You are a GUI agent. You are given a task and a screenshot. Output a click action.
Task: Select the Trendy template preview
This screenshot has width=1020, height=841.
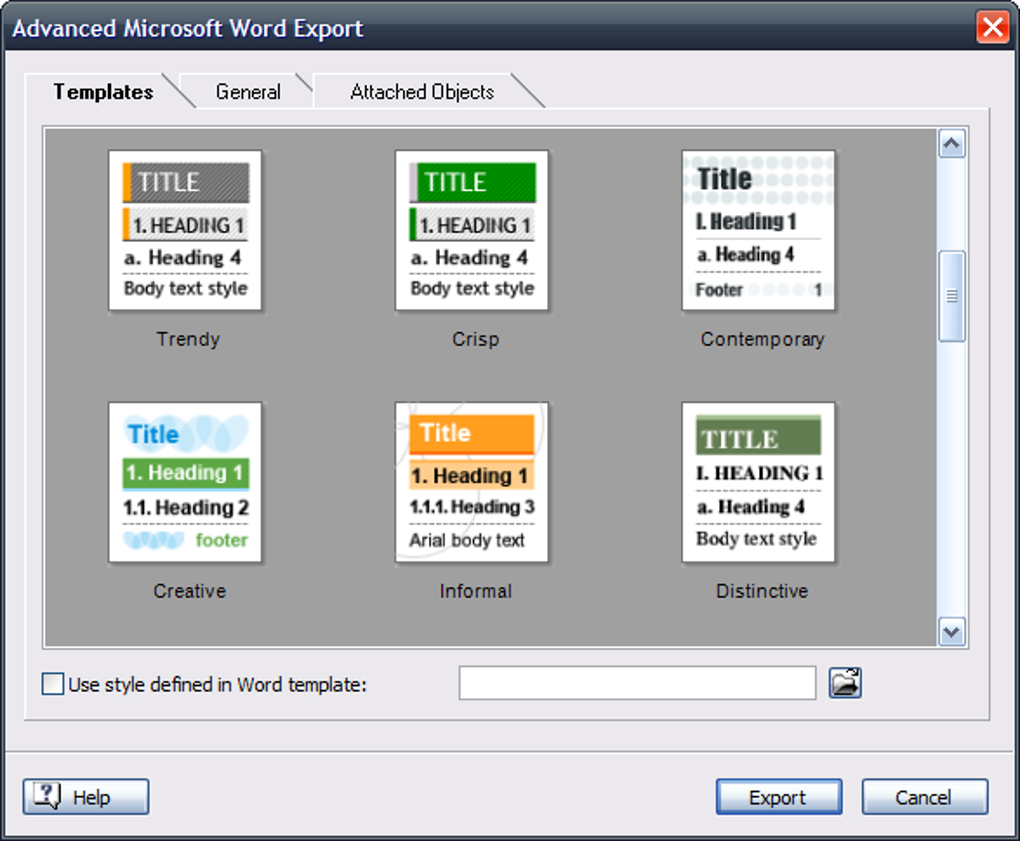(x=185, y=230)
